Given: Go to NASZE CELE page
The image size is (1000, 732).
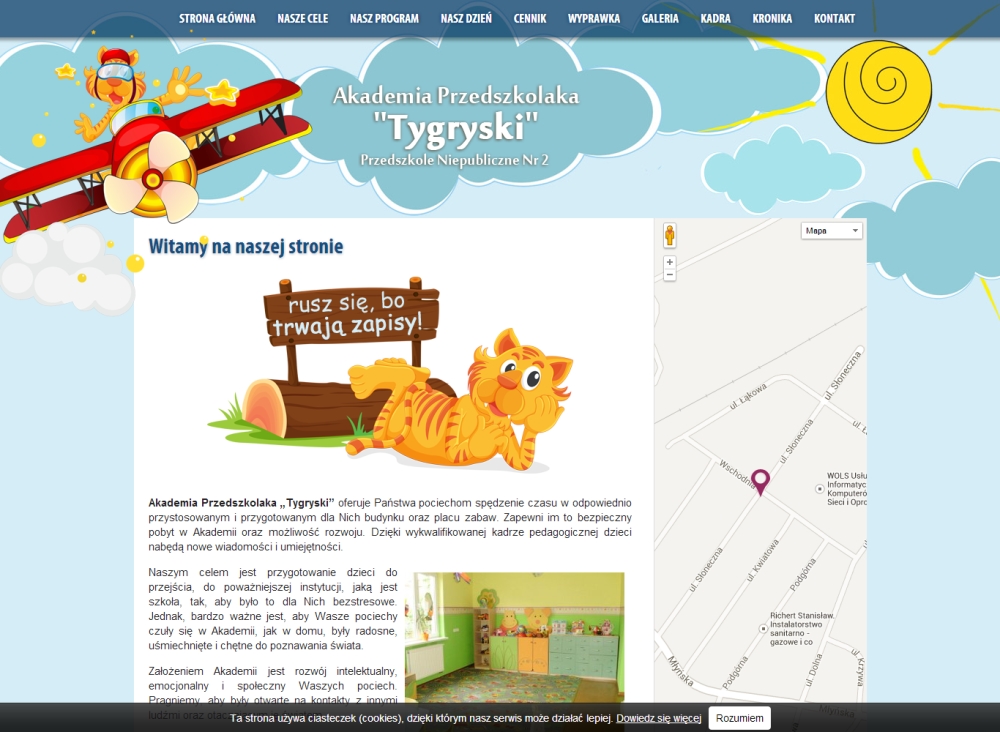Looking at the screenshot, I should (302, 18).
